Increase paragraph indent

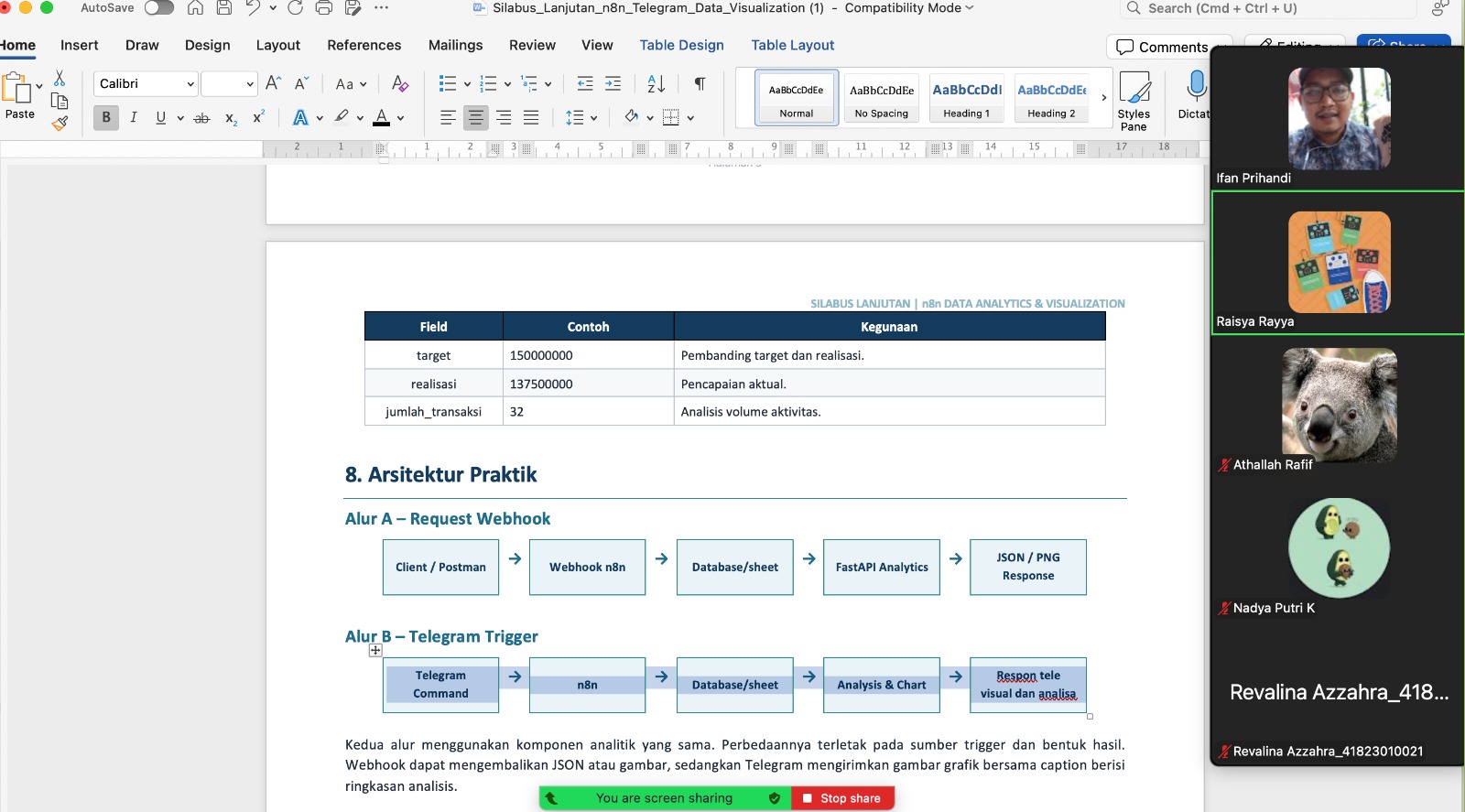coord(613,84)
